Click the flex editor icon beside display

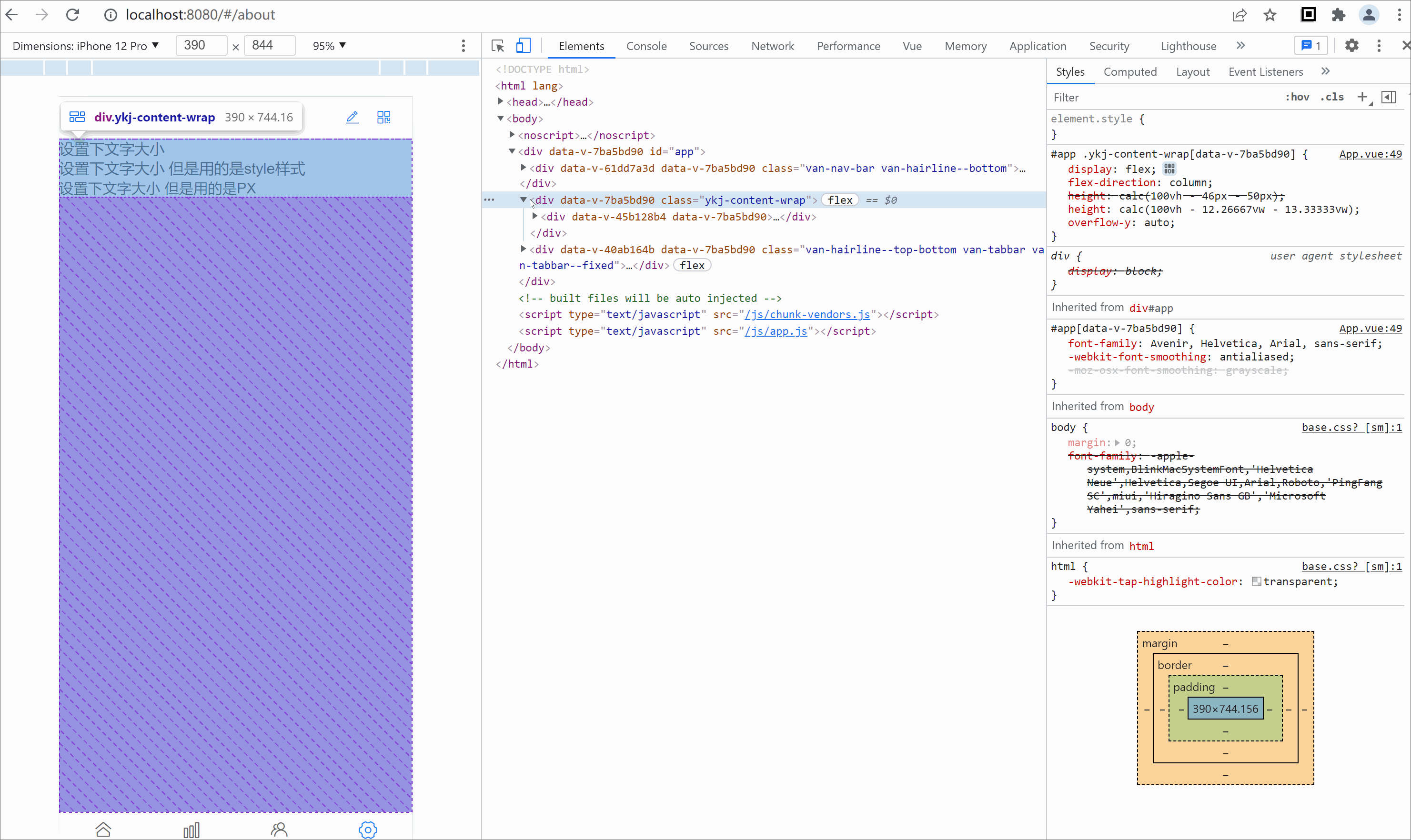[1169, 169]
